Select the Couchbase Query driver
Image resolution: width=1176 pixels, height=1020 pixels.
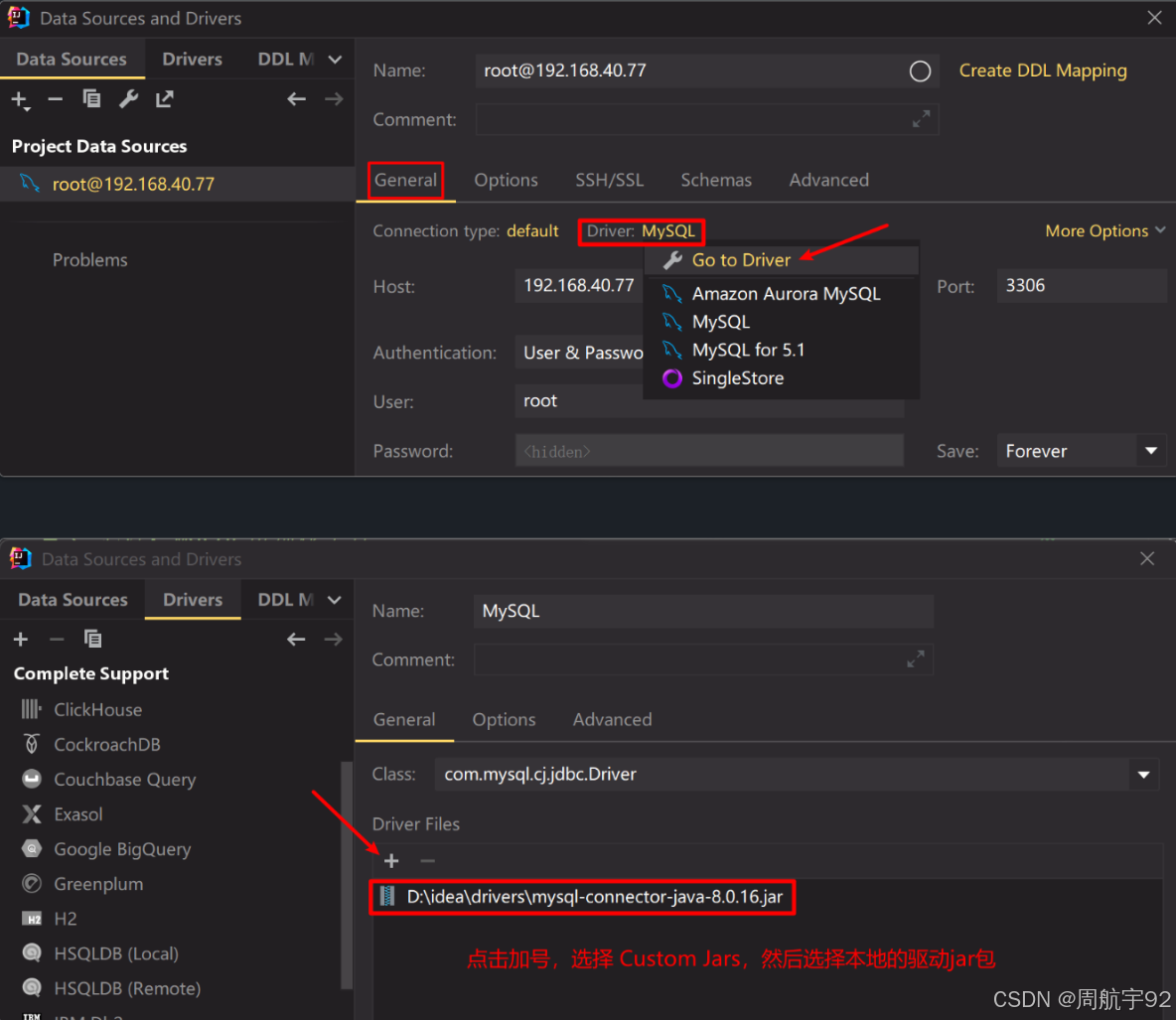pos(124,780)
